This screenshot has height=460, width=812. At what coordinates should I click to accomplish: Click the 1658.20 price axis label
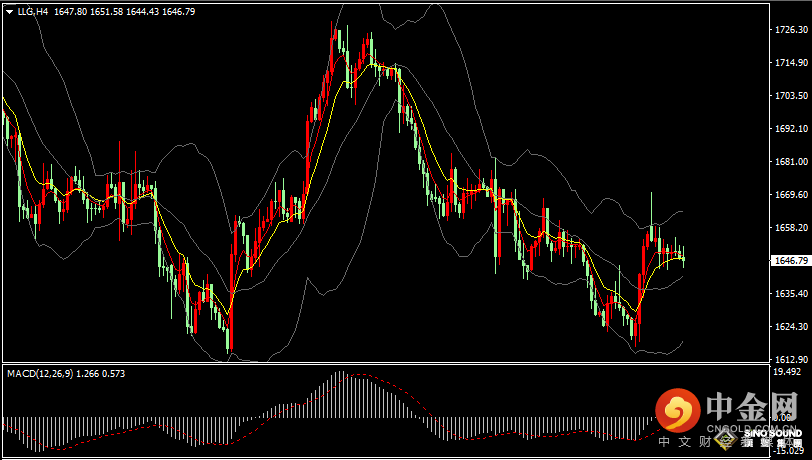[791, 227]
